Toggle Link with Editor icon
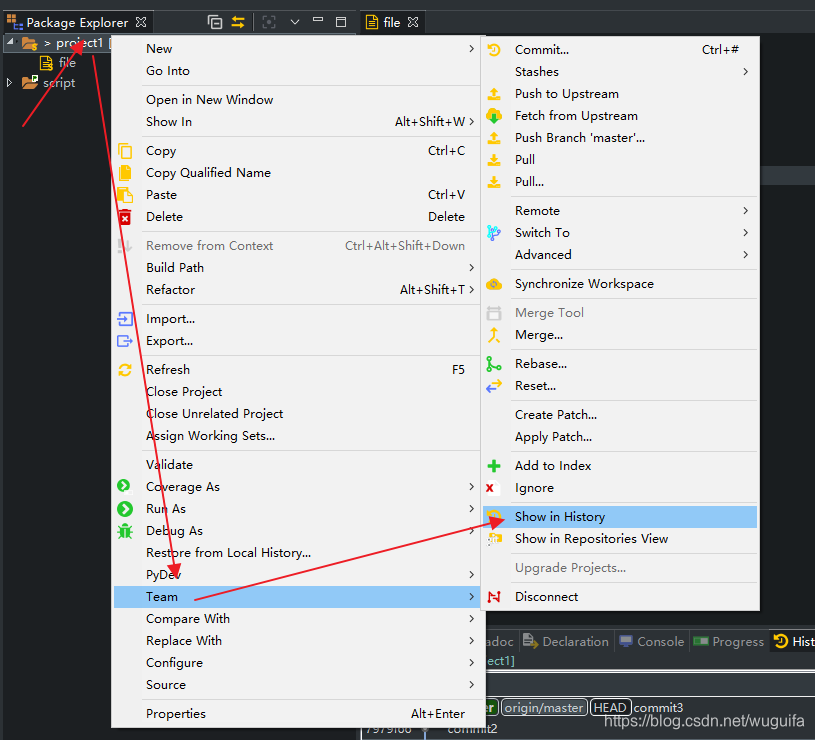This screenshot has height=740, width=815. point(238,22)
